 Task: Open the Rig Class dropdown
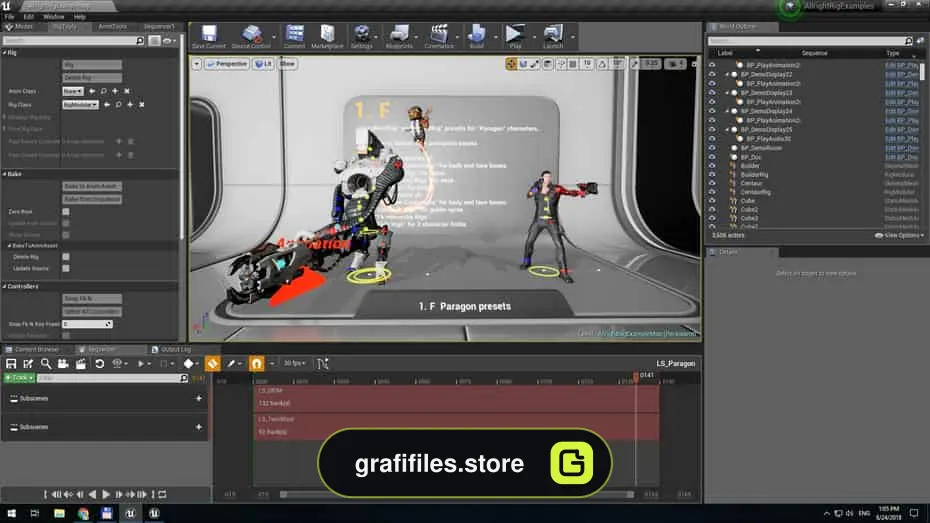point(80,104)
